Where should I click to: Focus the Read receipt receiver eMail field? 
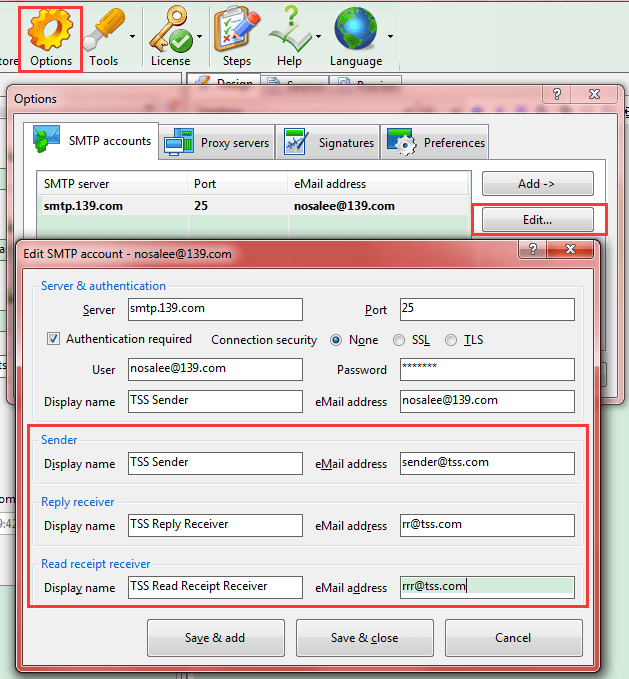[x=487, y=587]
